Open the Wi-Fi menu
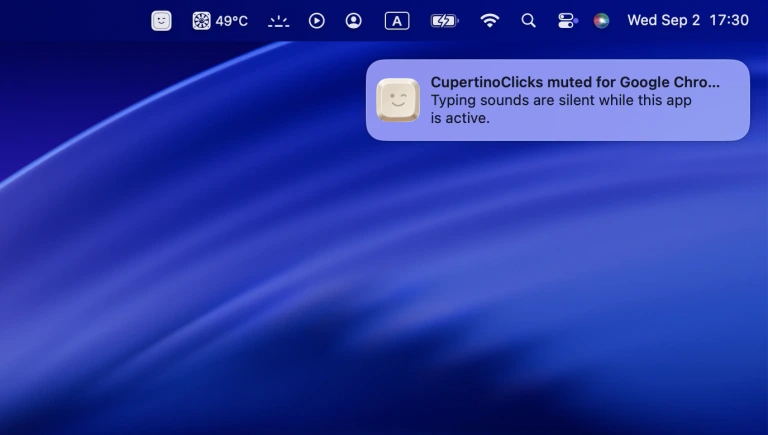This screenshot has height=435, width=768. pyautogui.click(x=489, y=21)
